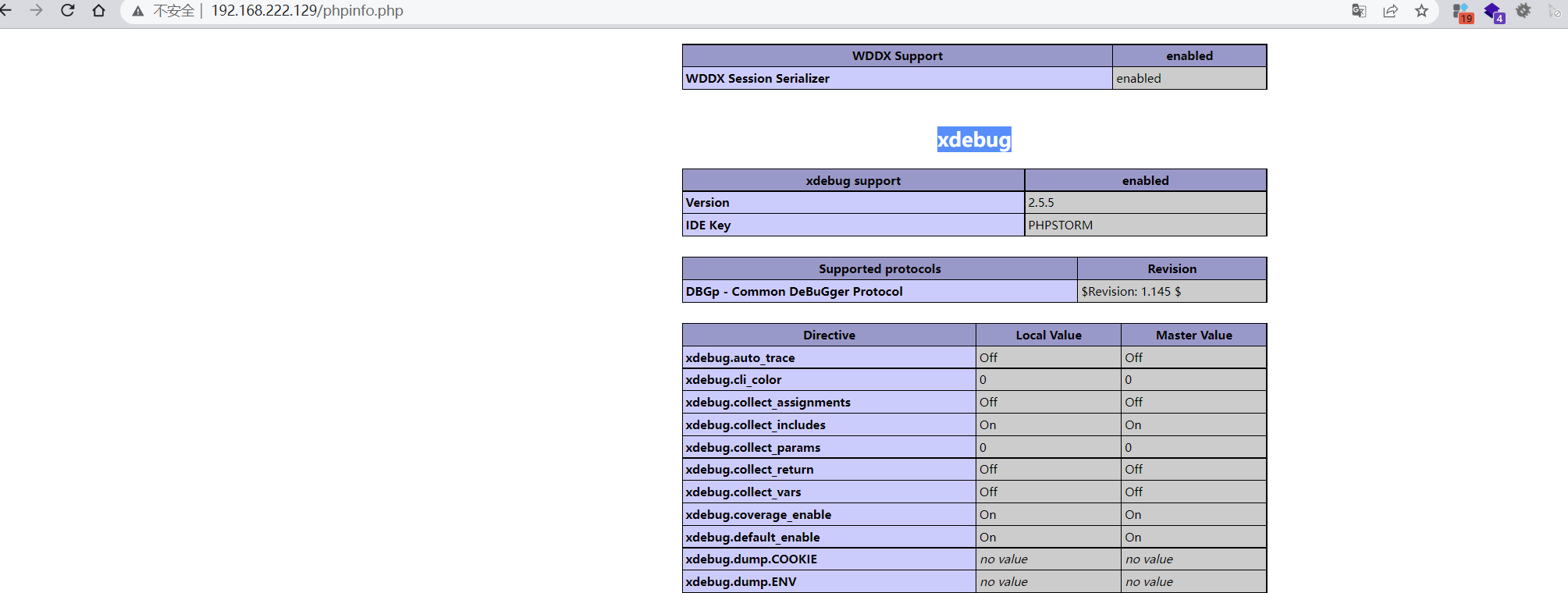Open the extension with red 19 badge

click(1463, 12)
